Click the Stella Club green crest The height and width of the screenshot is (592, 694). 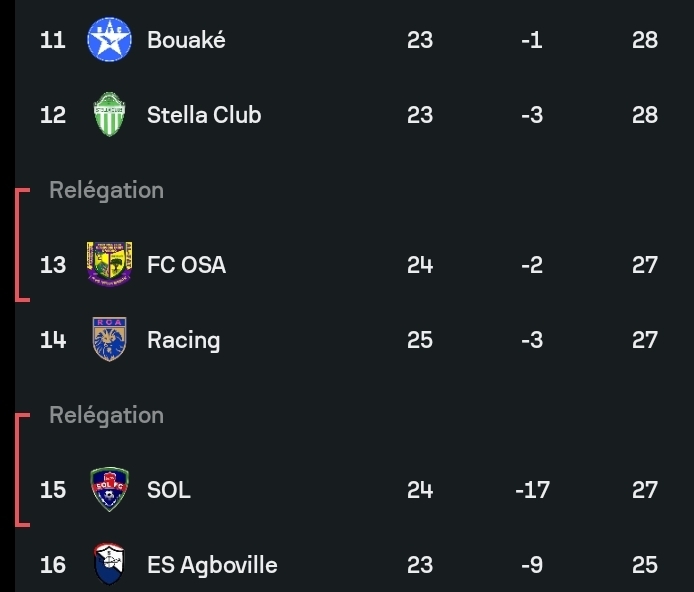[x=109, y=115]
